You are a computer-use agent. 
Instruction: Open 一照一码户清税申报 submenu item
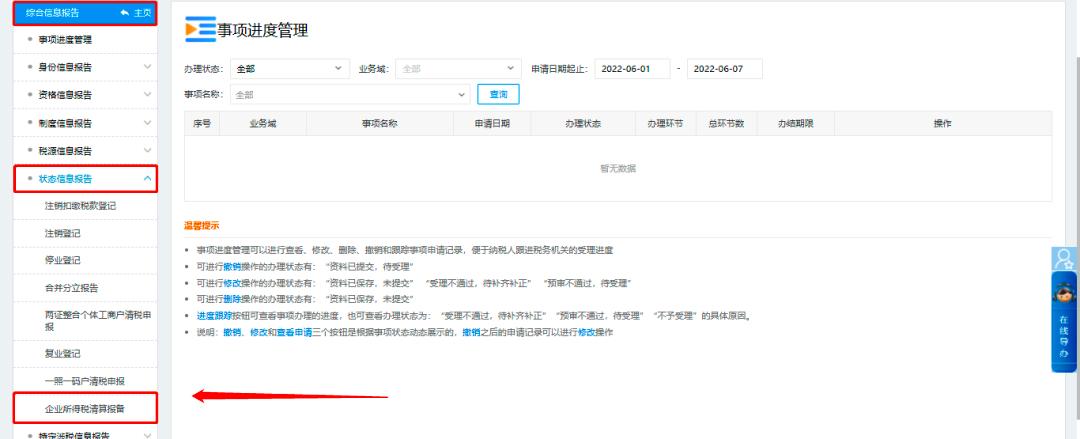click(x=85, y=381)
